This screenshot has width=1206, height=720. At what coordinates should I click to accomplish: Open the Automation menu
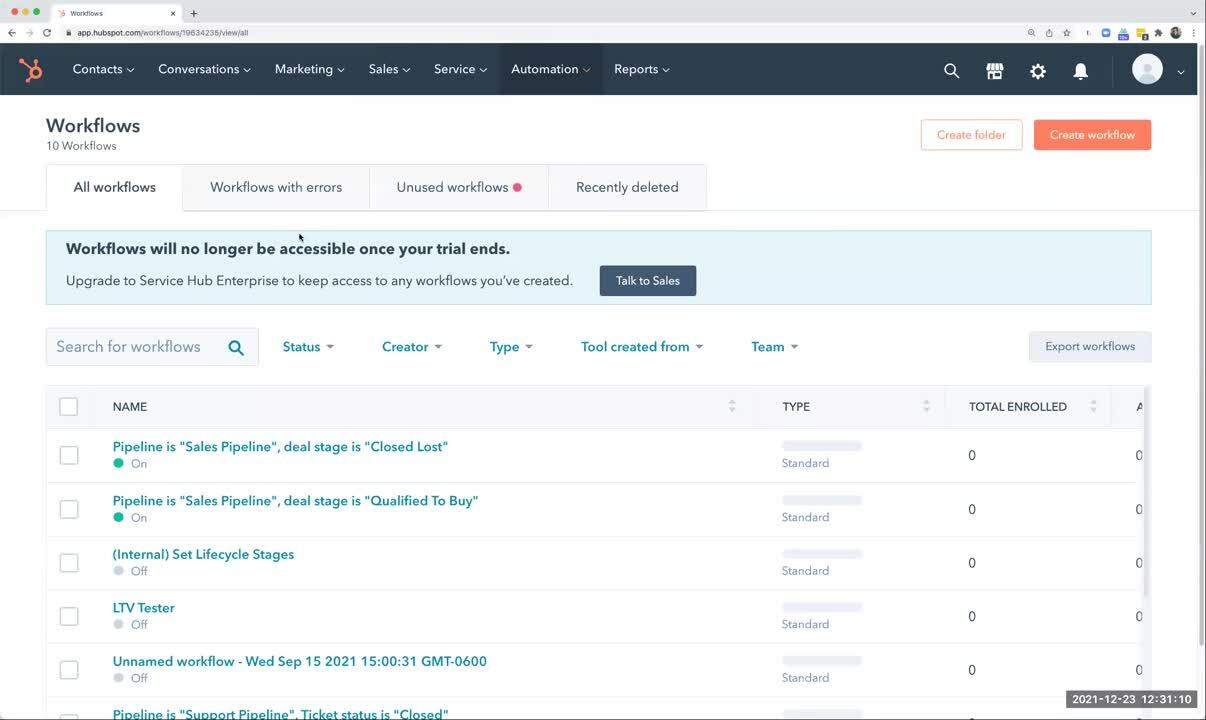point(550,69)
